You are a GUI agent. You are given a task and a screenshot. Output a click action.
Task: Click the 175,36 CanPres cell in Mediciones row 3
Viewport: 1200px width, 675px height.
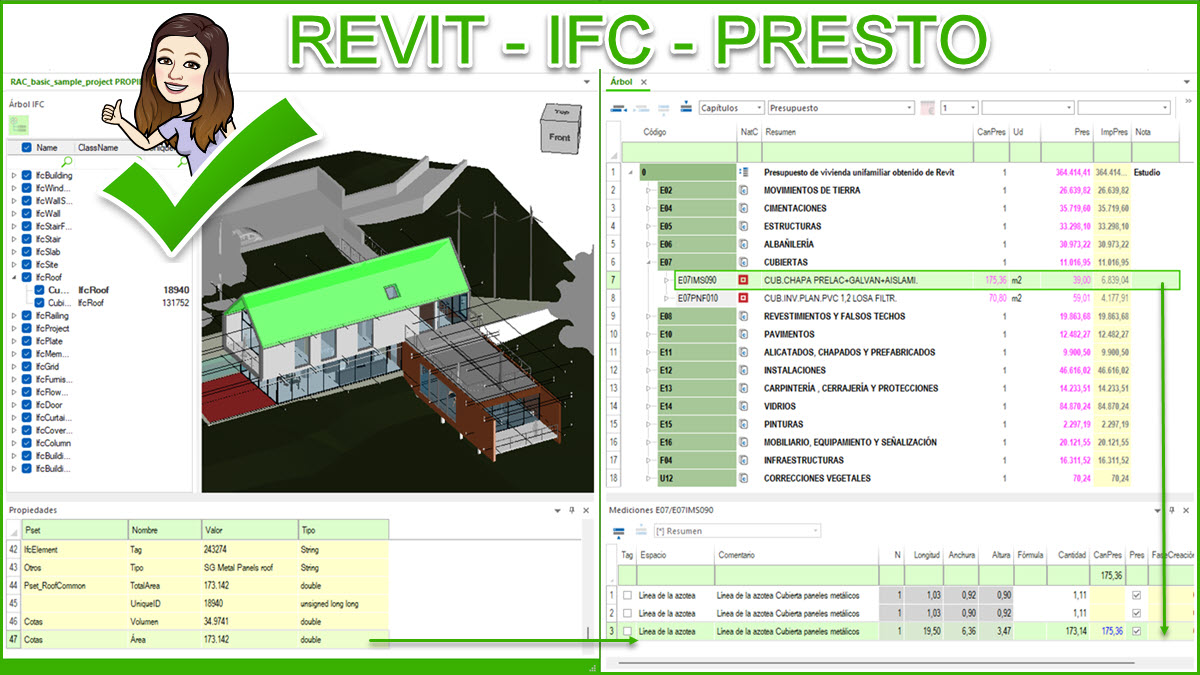(1109, 631)
